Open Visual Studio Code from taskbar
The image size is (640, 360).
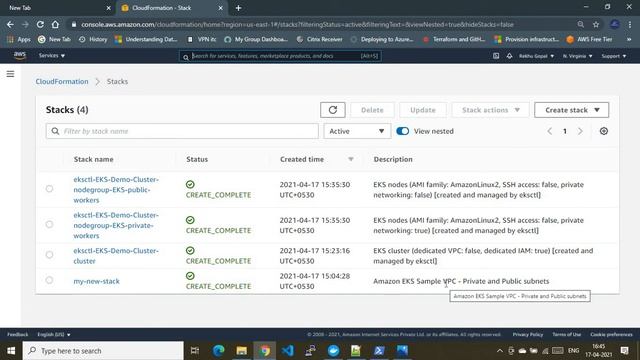pyautogui.click(x=287, y=351)
